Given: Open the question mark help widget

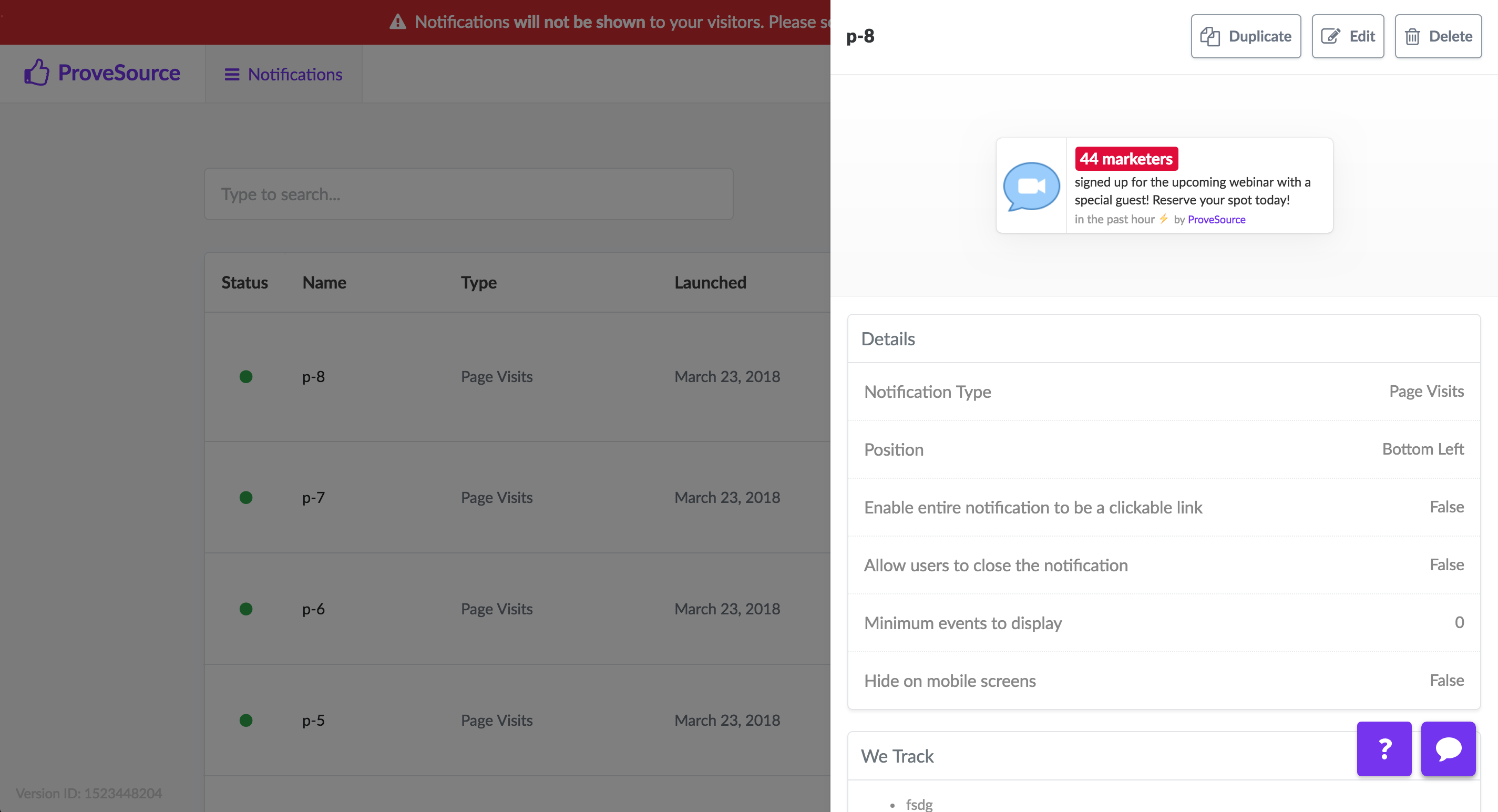Looking at the screenshot, I should click(x=1383, y=748).
